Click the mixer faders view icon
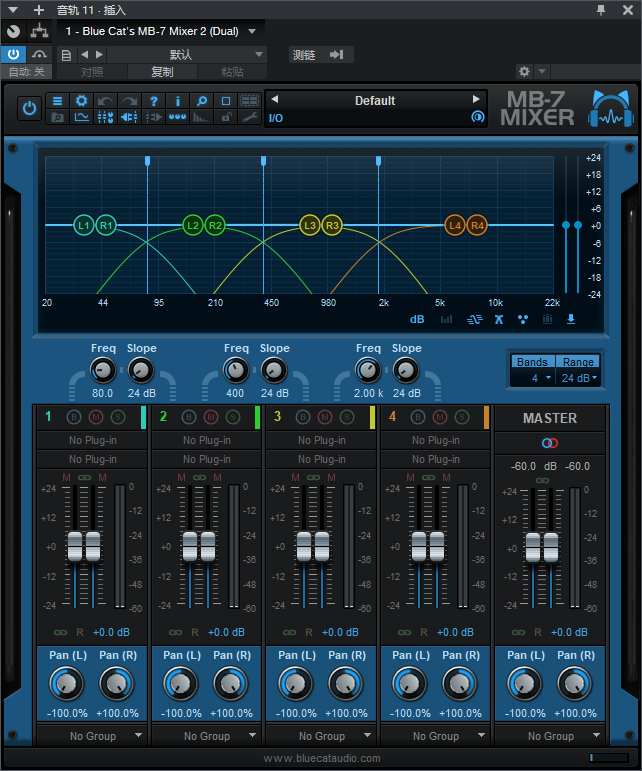642x771 pixels. 105,117
